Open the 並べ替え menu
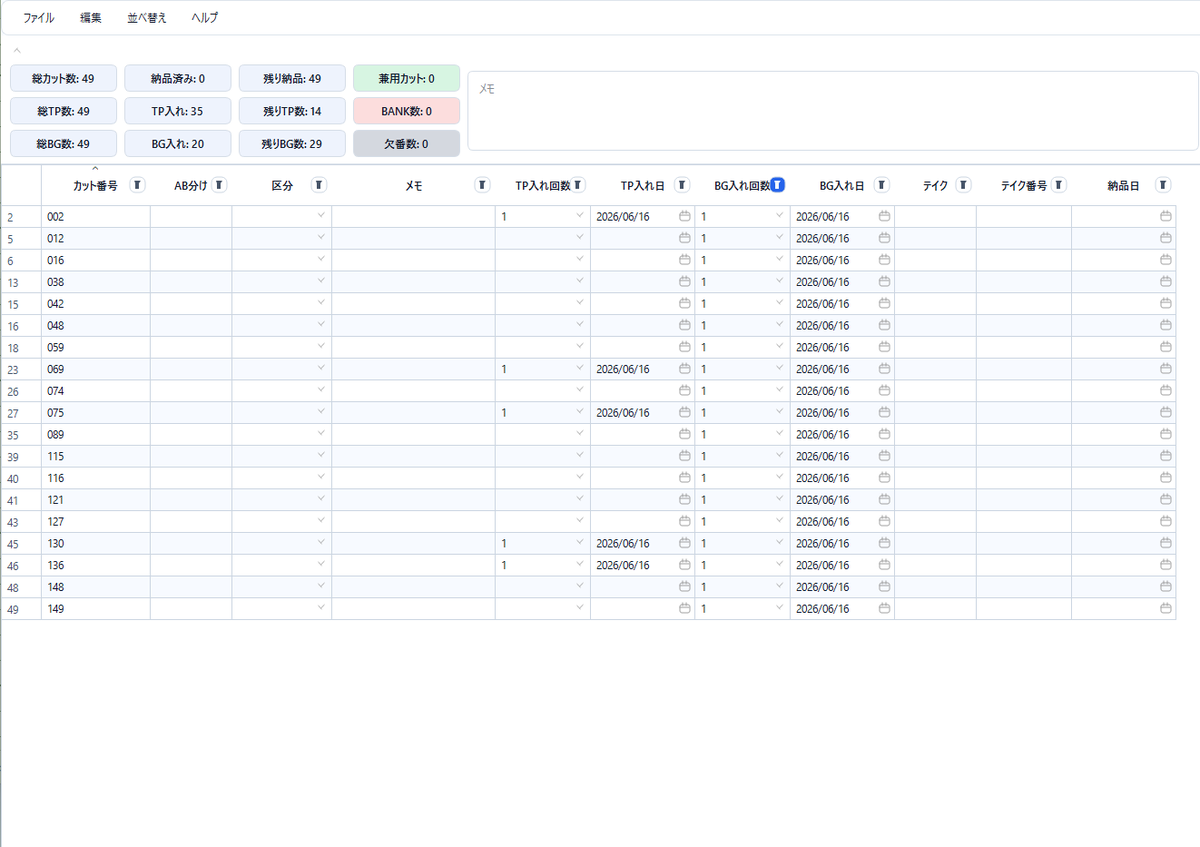Image resolution: width=1200 pixels, height=847 pixels. 147,18
